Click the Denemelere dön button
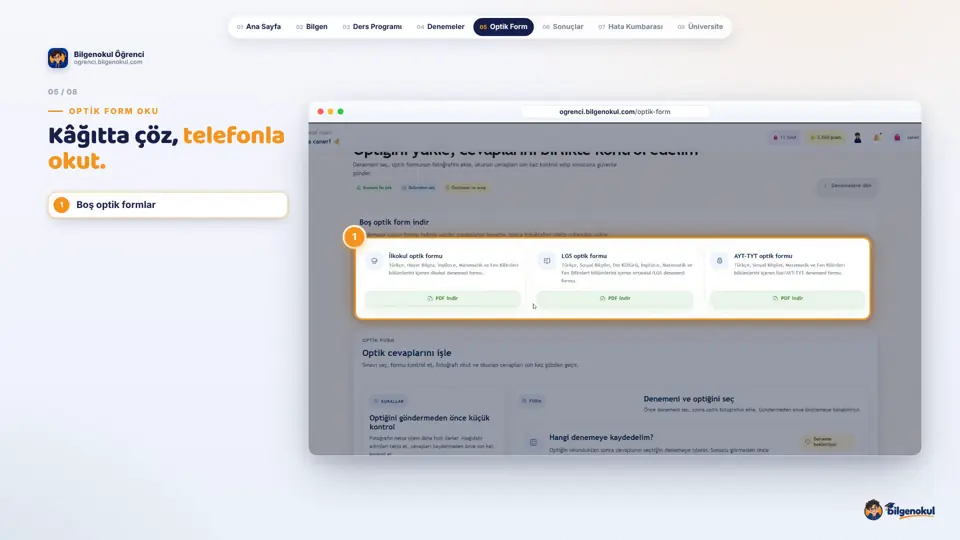Screen dimensions: 960x540 point(847,186)
